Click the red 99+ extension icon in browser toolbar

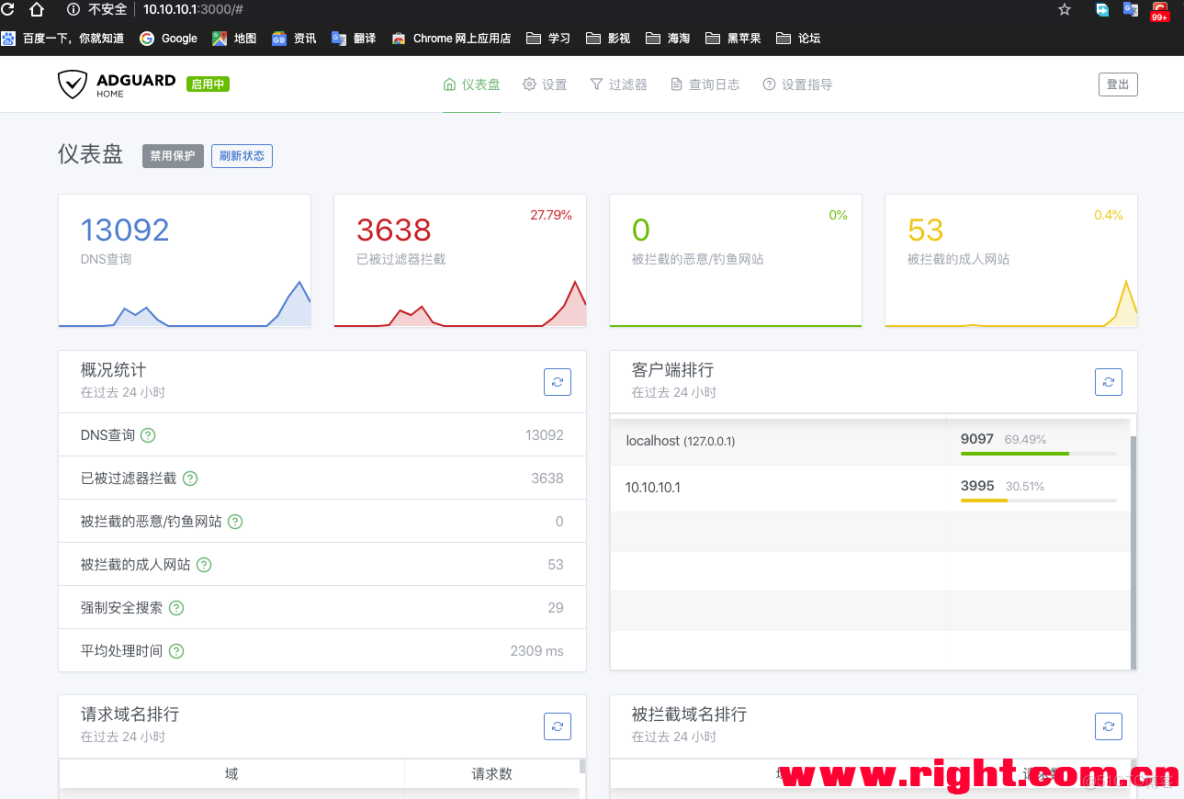pyautogui.click(x=1159, y=11)
